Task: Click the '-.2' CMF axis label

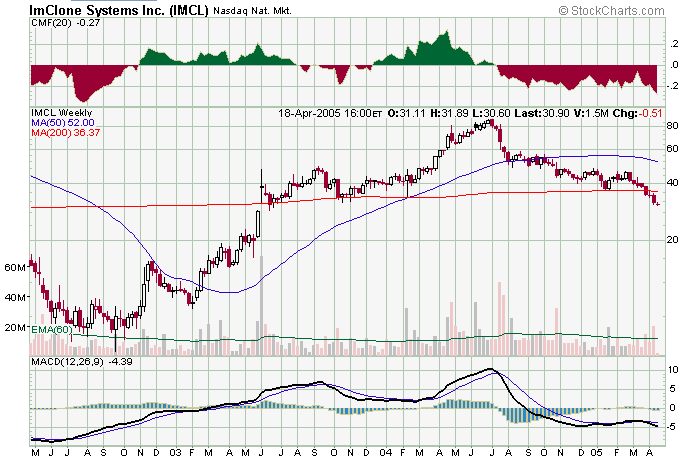Action: coord(673,86)
